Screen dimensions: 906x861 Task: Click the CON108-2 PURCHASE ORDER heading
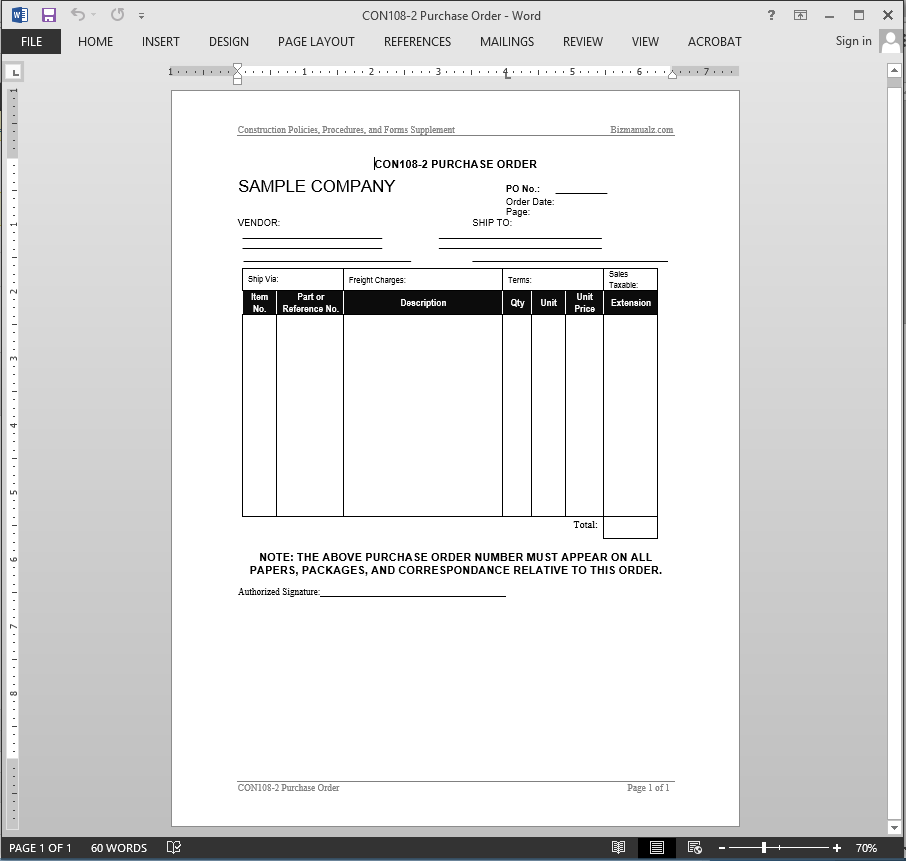click(456, 164)
